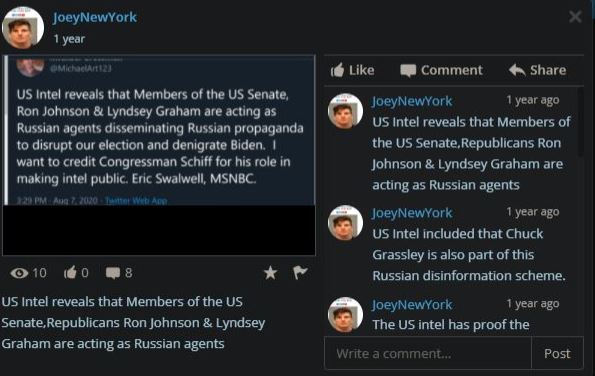This screenshot has width=595, height=376.
Task: Open JoeyNewYork profile from post header
Action: (95, 17)
